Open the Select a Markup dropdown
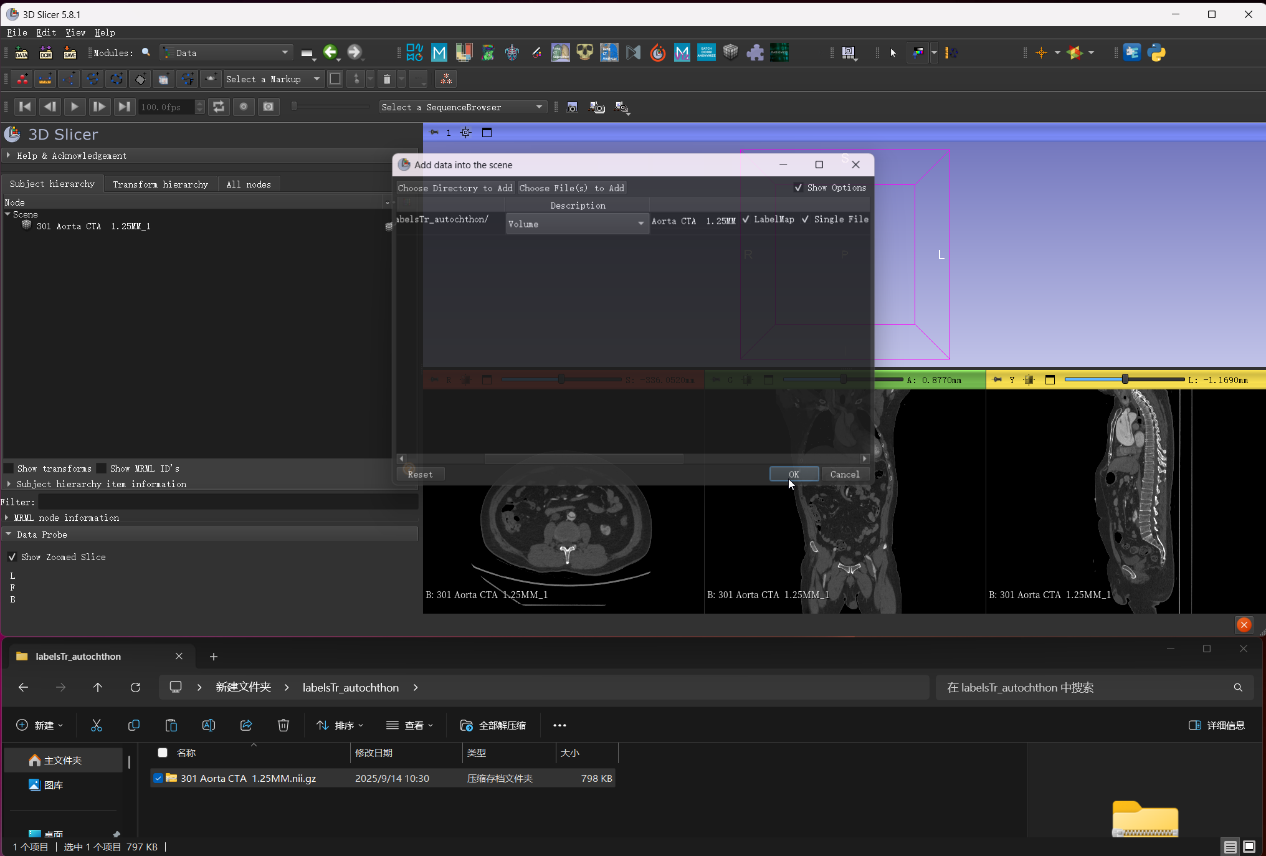This screenshot has width=1266, height=856. click(x=273, y=79)
